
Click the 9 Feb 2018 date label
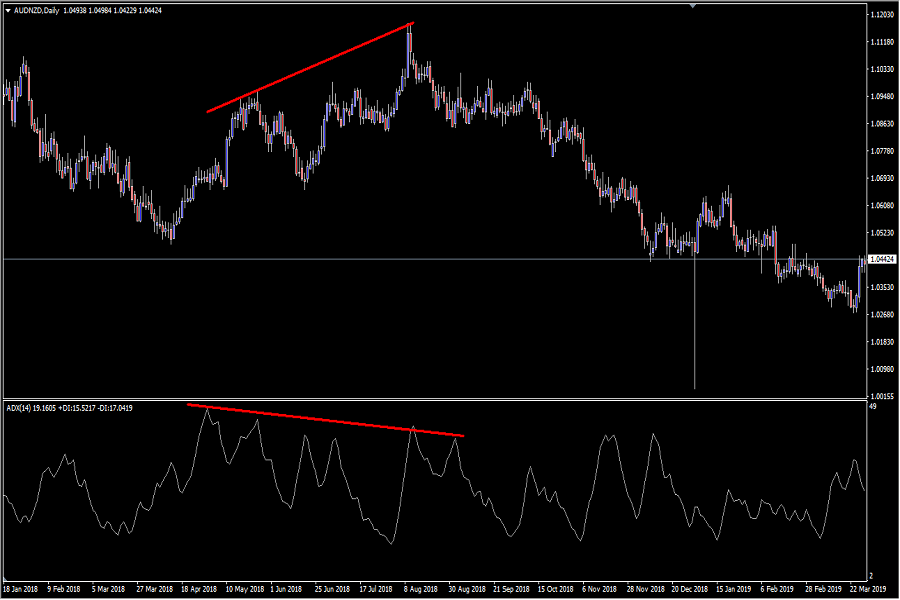pyautogui.click(x=64, y=589)
